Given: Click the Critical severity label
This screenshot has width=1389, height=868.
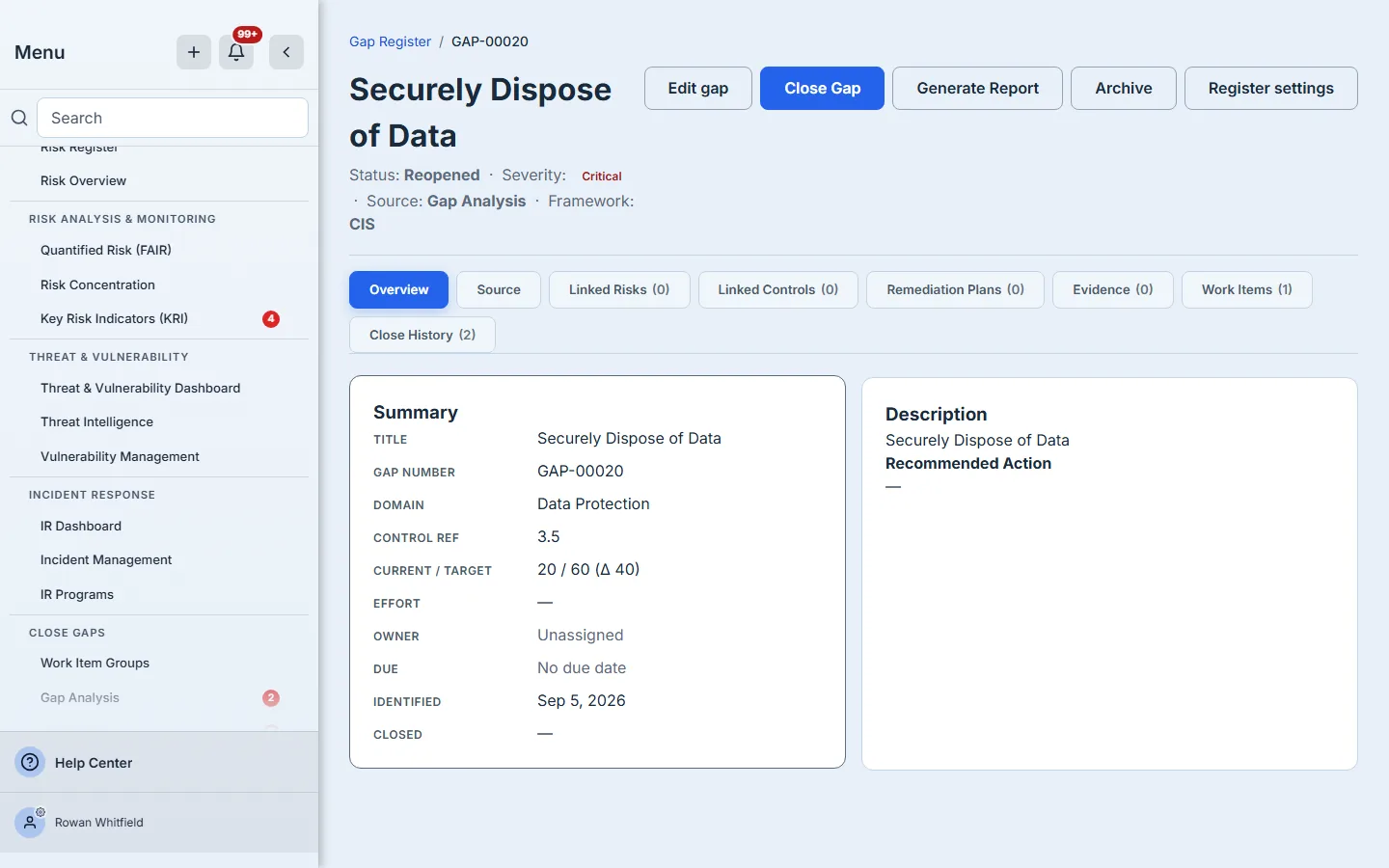Looking at the screenshot, I should tap(602, 176).
